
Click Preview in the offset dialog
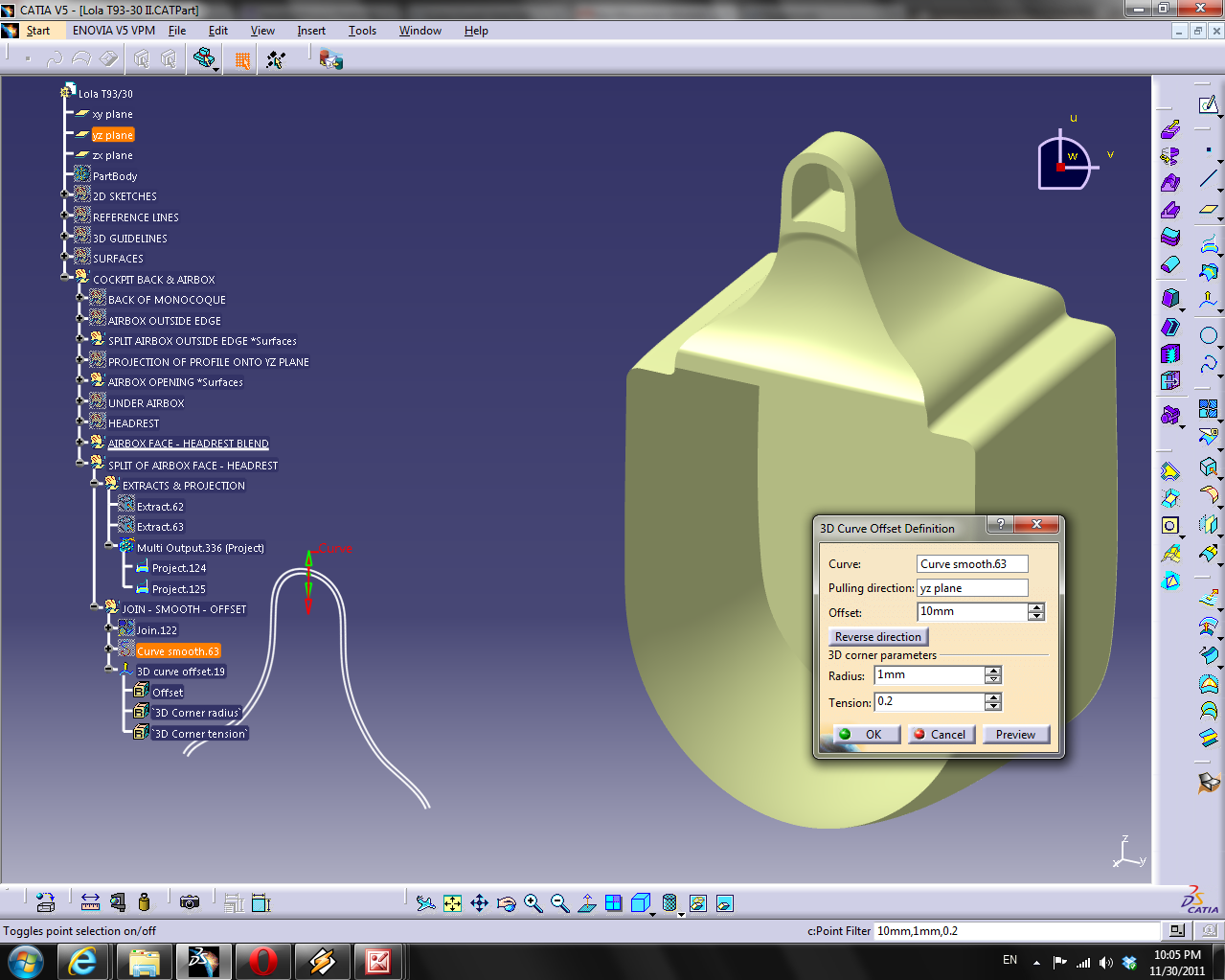1015,734
